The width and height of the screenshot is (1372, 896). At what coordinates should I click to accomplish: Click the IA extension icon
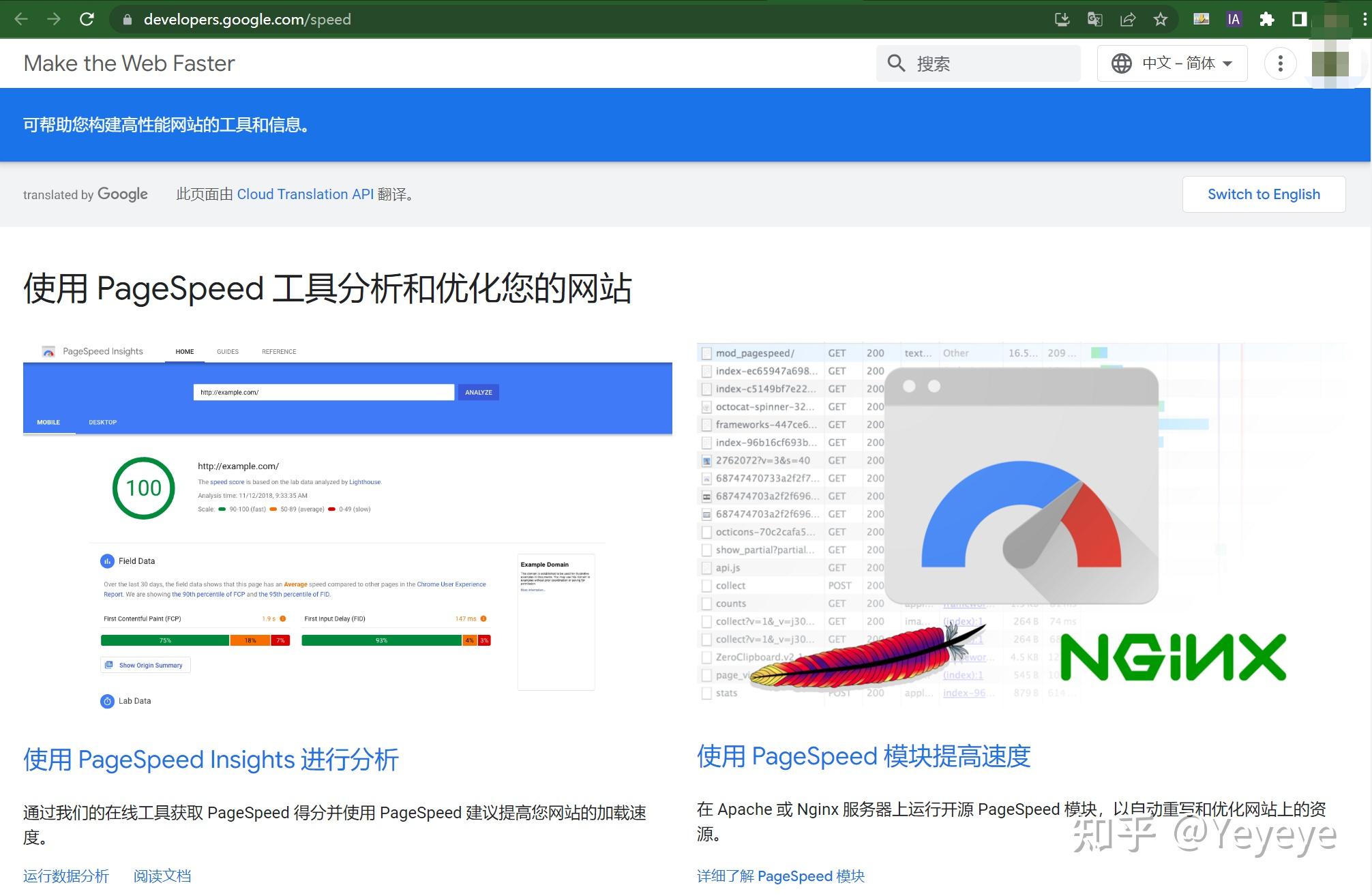click(1234, 19)
